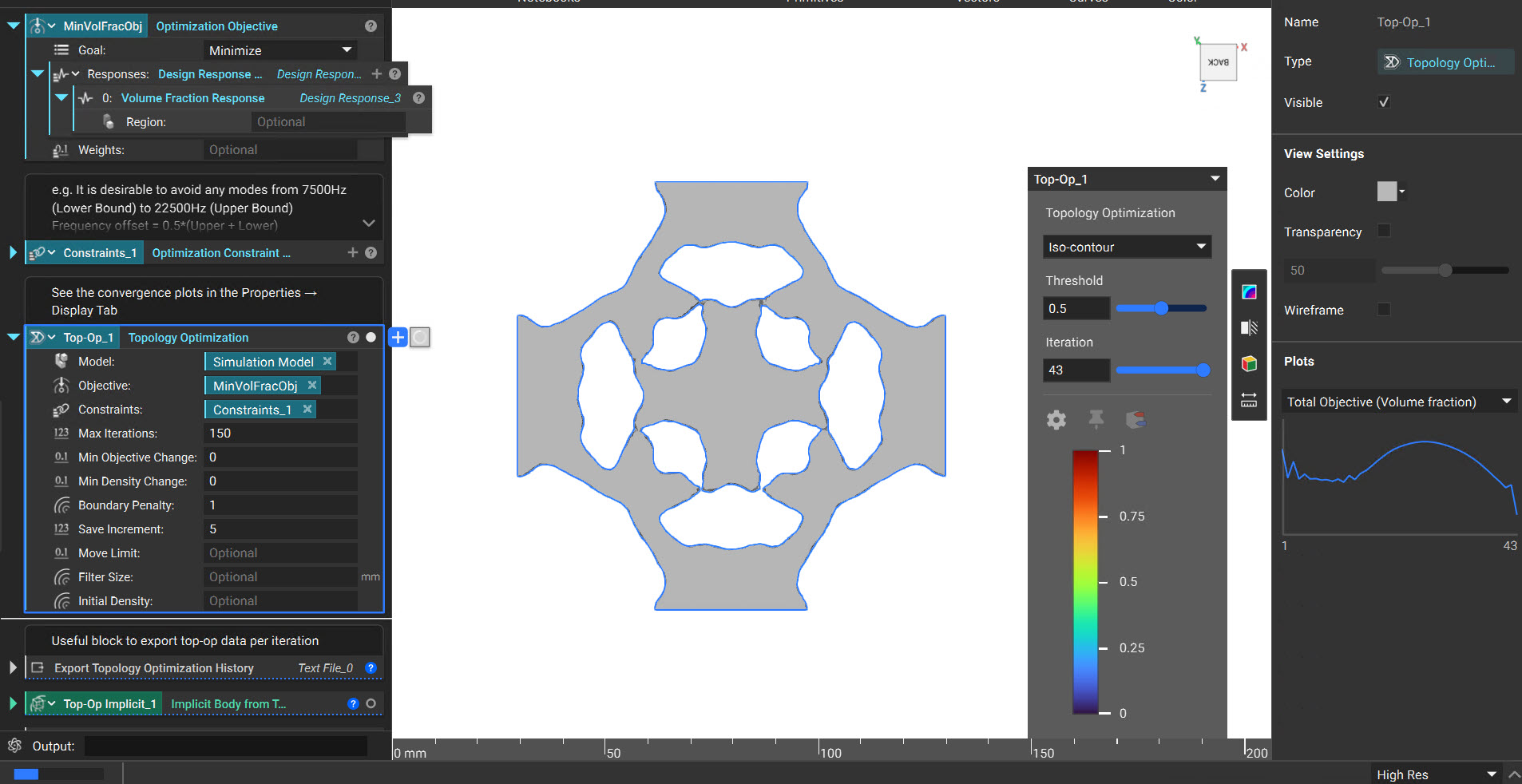Image resolution: width=1522 pixels, height=784 pixels.
Task: Click the Output text field
Action: pyautogui.click(x=226, y=746)
